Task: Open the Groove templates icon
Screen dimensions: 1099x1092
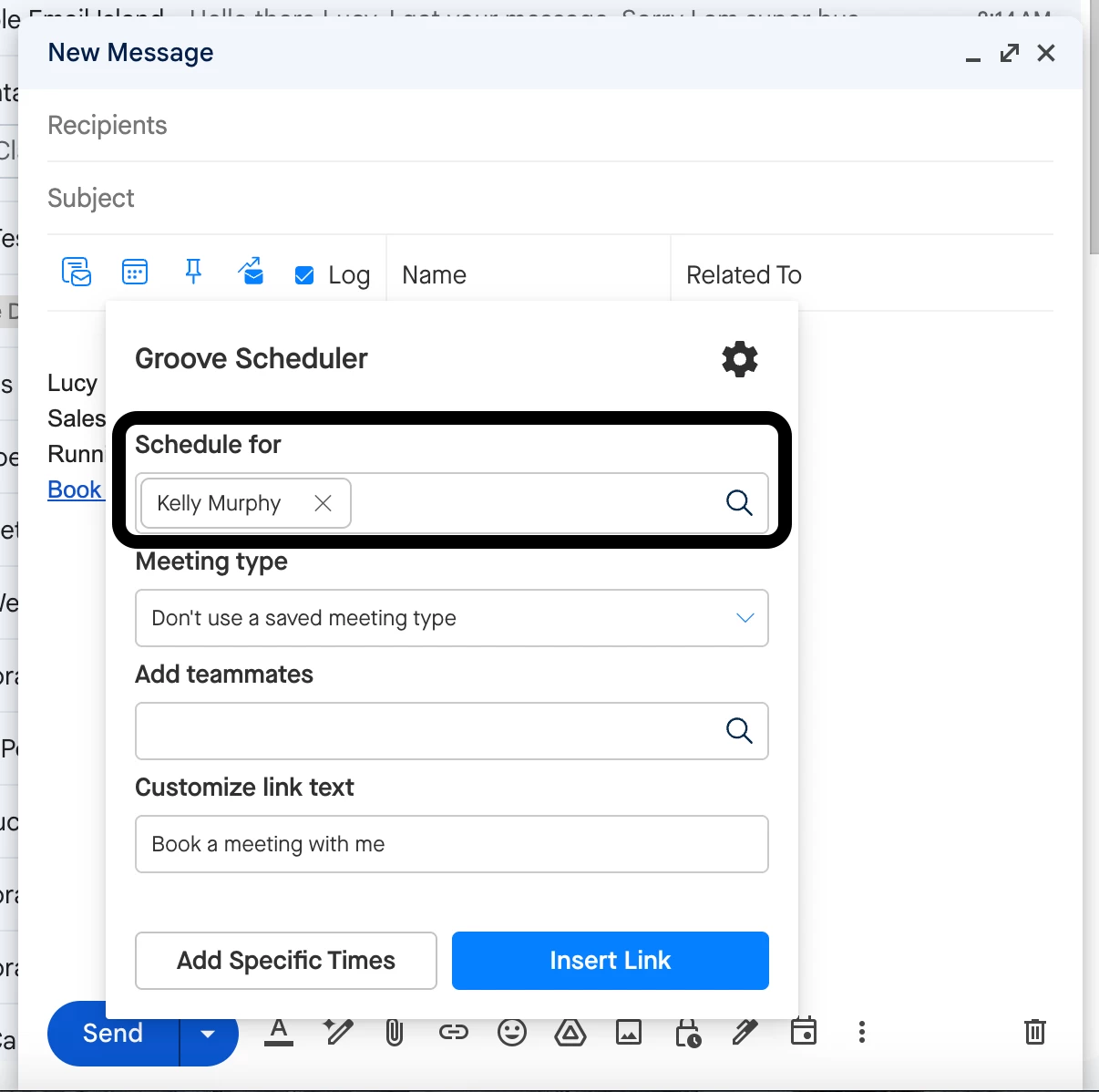Action: pos(77,272)
